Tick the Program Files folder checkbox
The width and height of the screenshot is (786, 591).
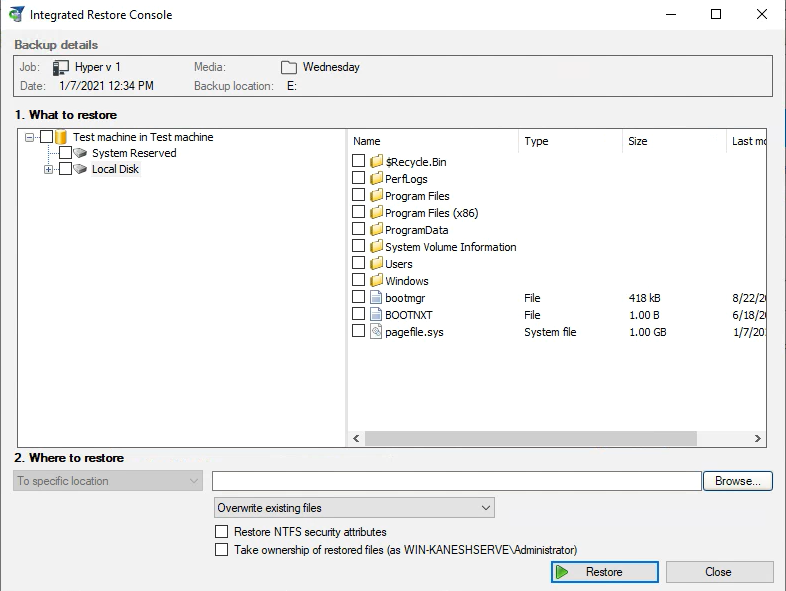coord(359,196)
